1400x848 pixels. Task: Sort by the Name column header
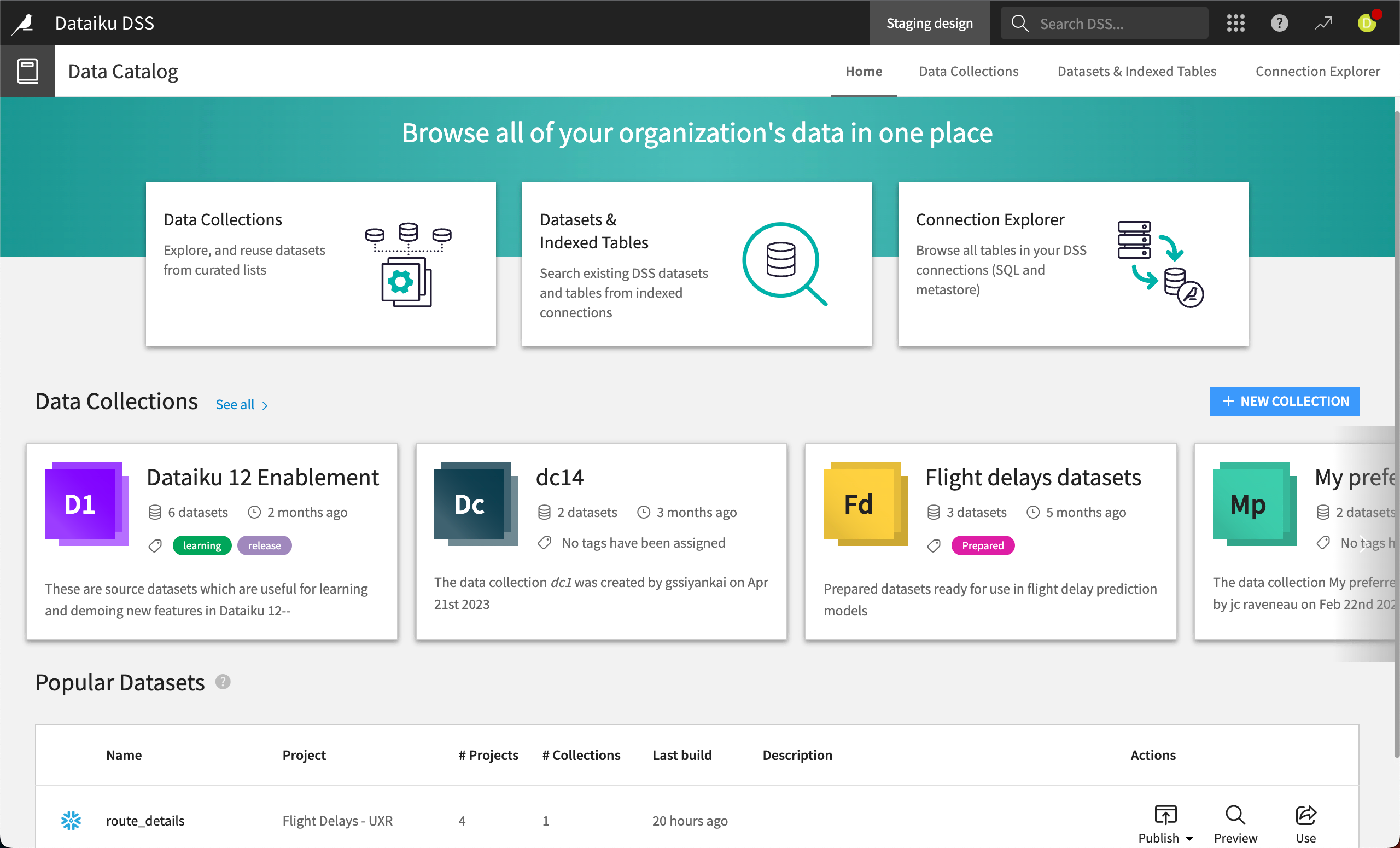(x=124, y=755)
